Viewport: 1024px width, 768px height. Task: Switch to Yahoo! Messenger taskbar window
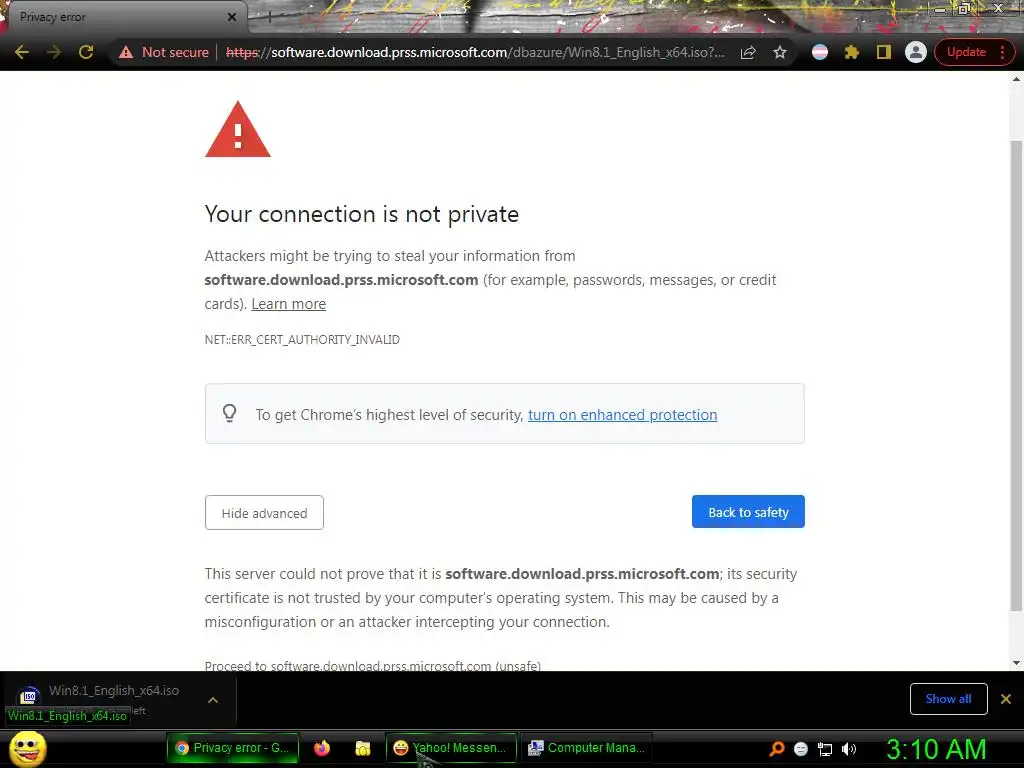[x=451, y=748]
